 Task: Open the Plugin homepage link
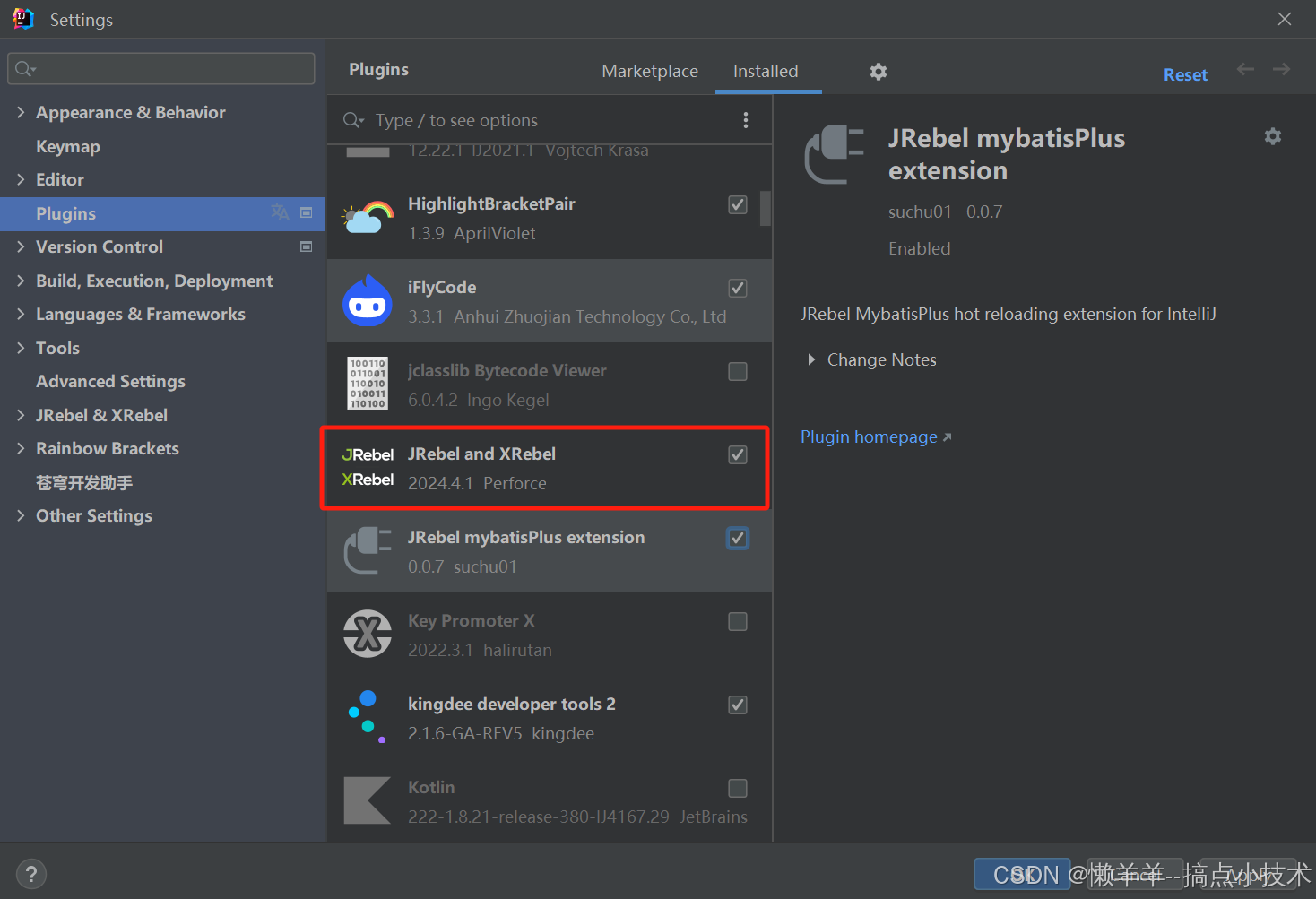[x=876, y=437]
